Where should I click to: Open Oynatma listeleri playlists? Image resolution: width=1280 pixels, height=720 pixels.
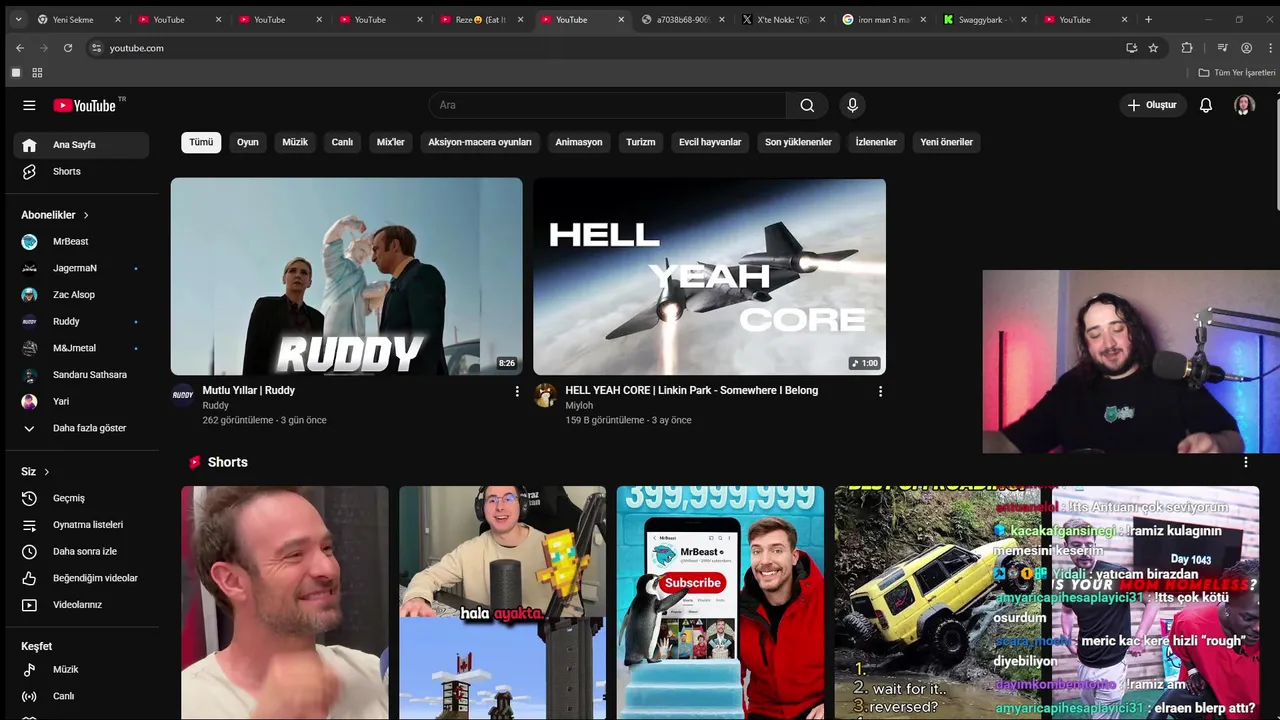[x=82, y=525]
